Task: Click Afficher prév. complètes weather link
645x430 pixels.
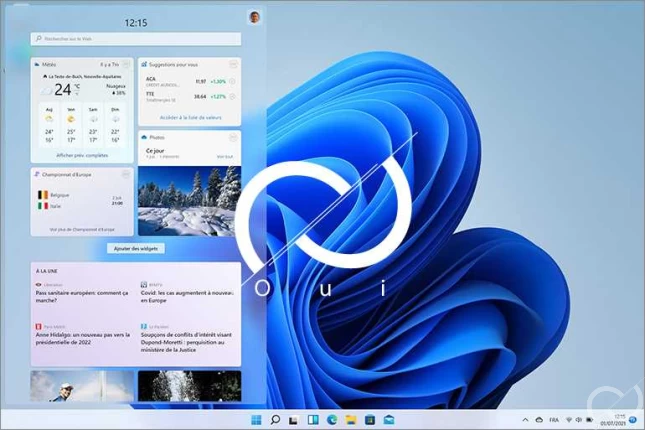Action: pyautogui.click(x=82, y=155)
